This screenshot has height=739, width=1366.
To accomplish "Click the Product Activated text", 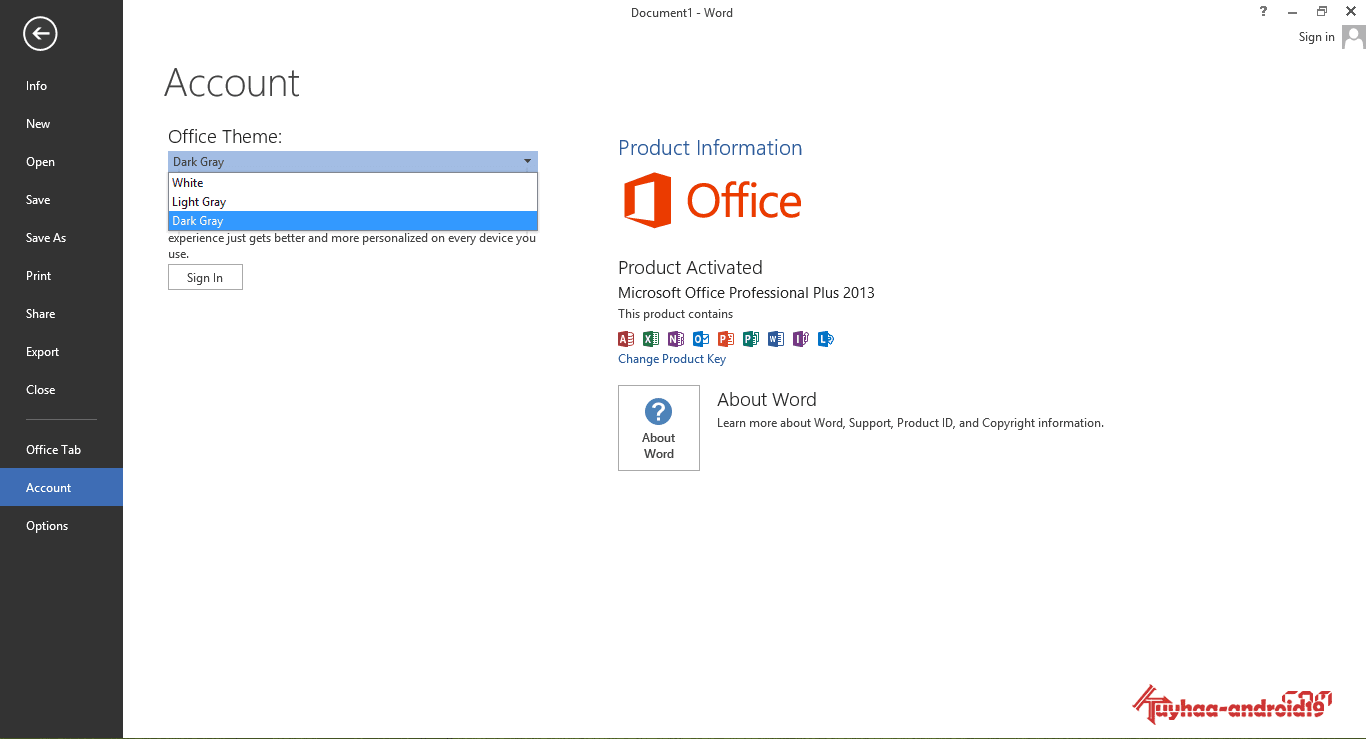I will (x=690, y=268).
